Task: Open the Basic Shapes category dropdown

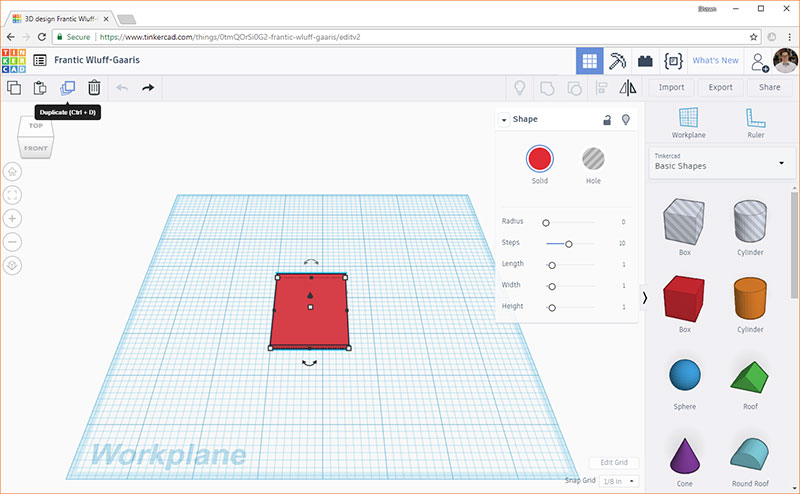Action: [721, 163]
